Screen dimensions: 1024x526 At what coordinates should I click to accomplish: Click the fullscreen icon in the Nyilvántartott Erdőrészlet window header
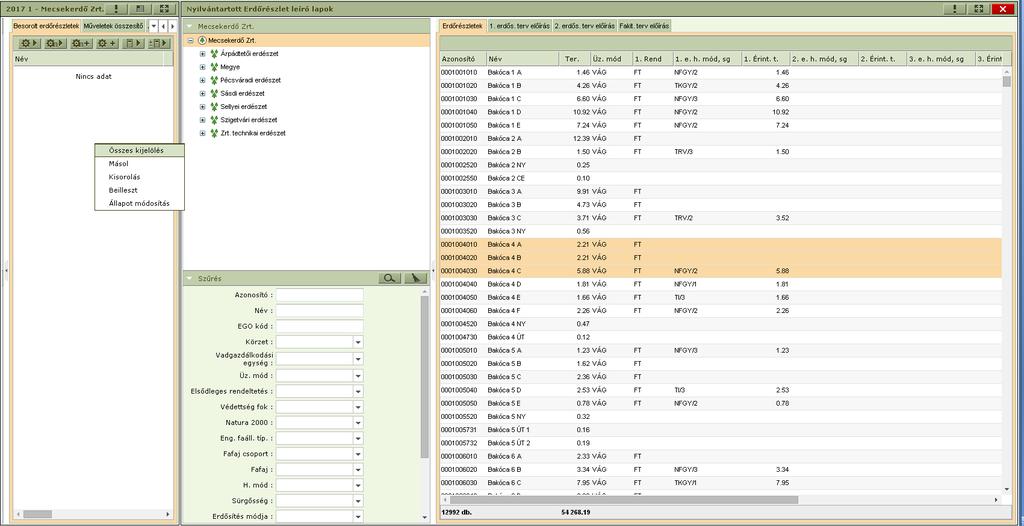coord(978,8)
